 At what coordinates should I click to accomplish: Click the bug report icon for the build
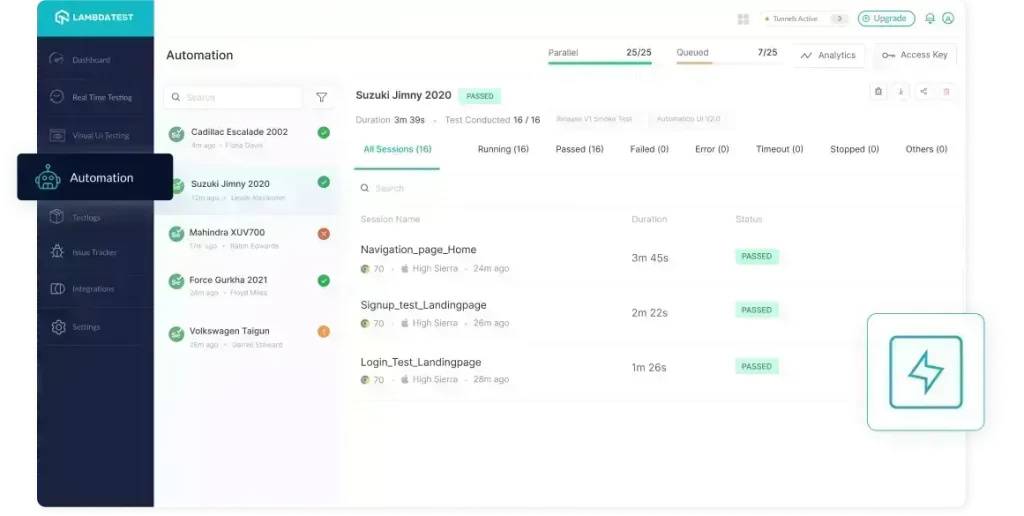click(878, 91)
